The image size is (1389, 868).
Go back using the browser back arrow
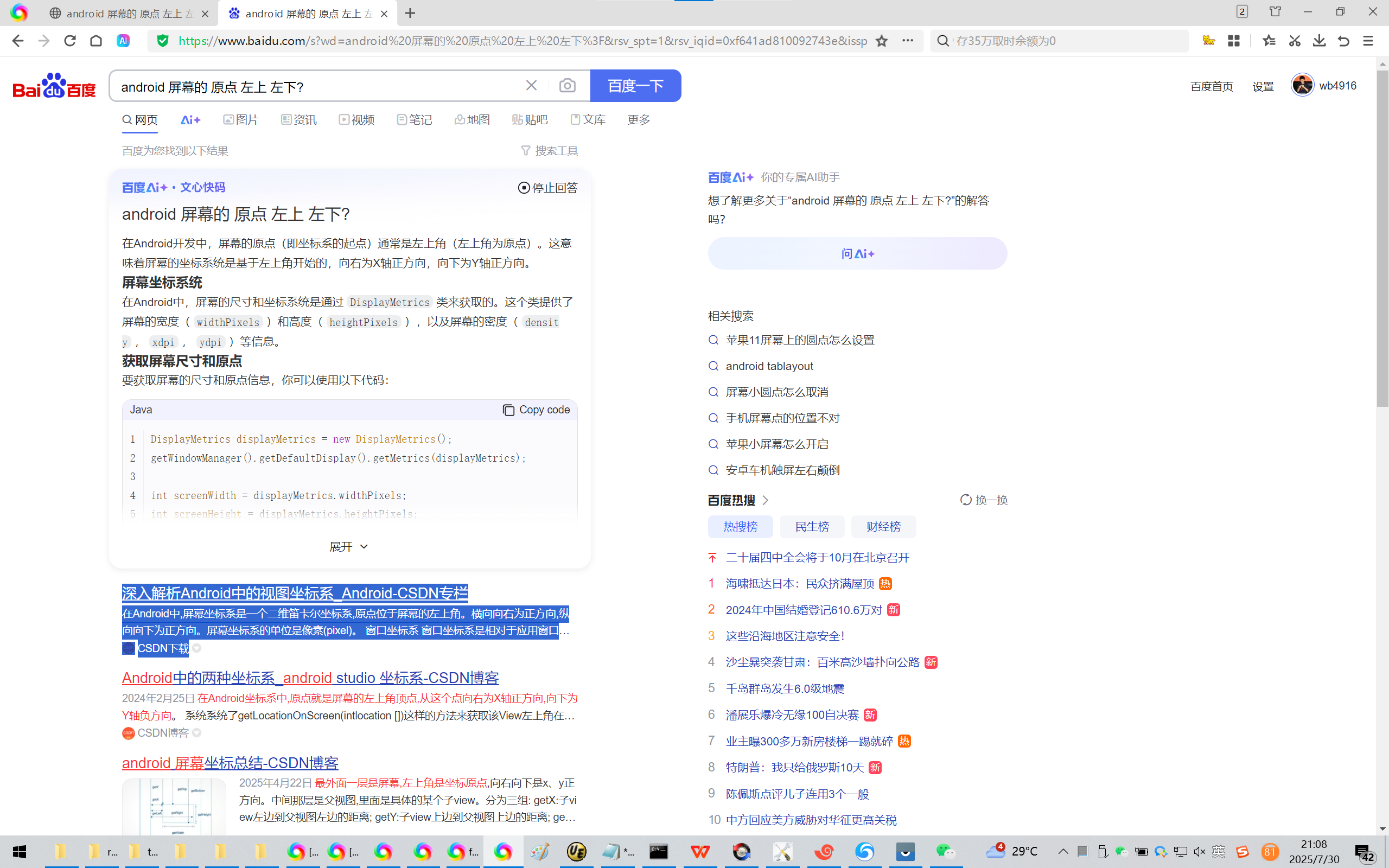[18, 41]
